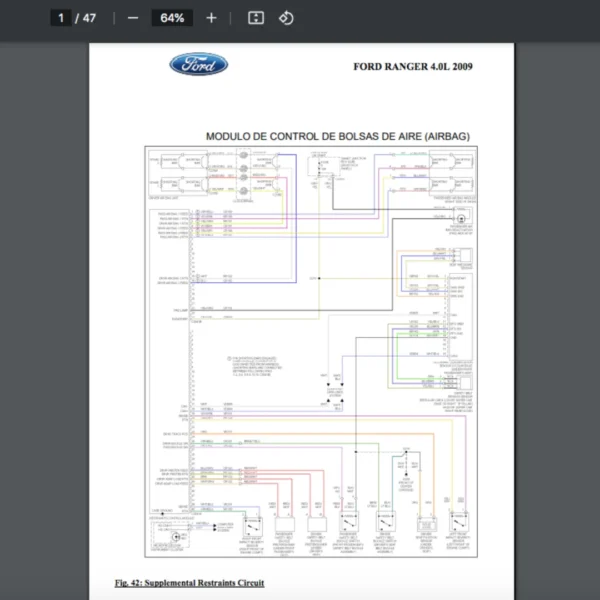
Task: Select the current page number field
Action: 60,18
